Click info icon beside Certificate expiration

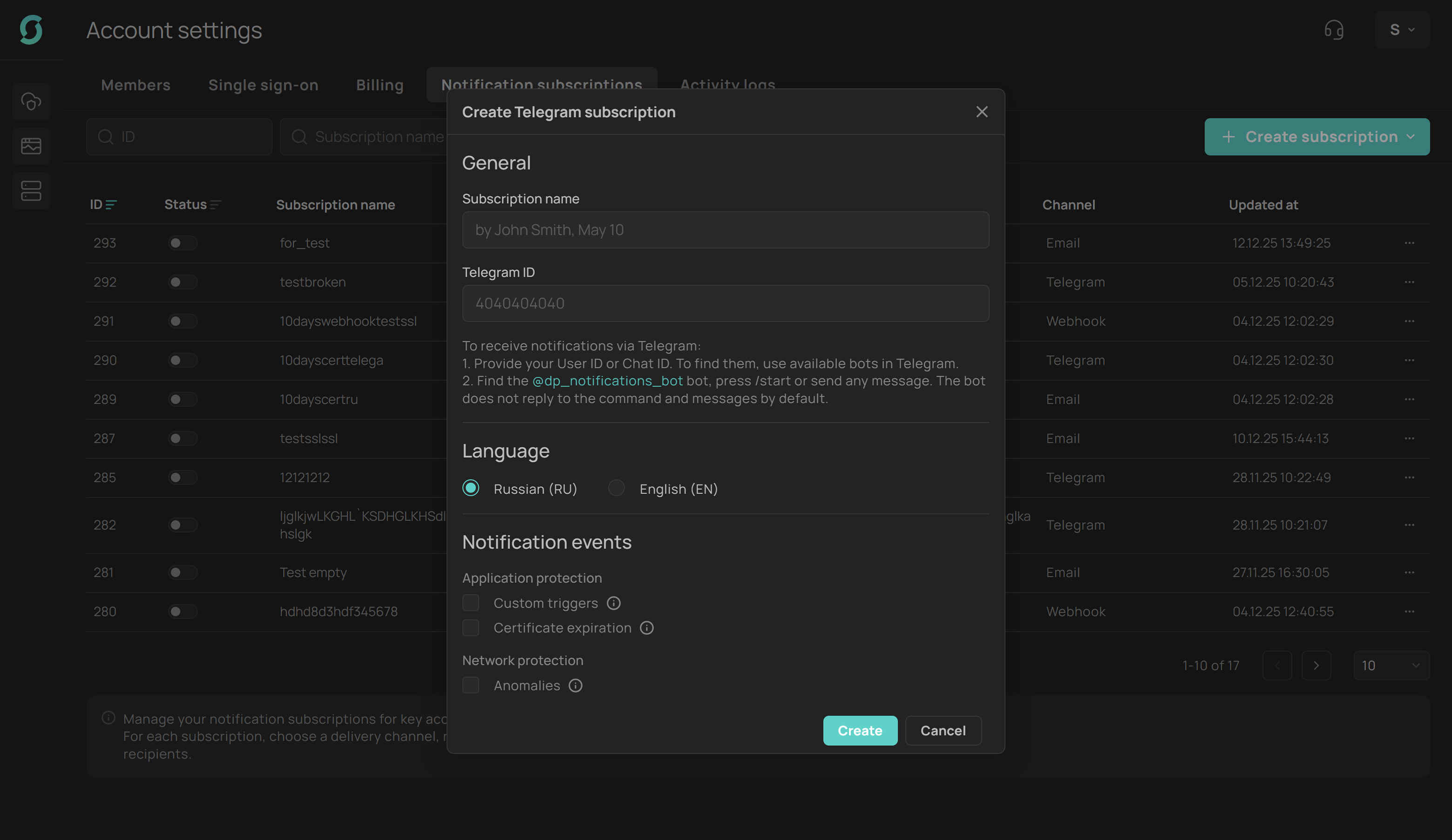(x=646, y=627)
